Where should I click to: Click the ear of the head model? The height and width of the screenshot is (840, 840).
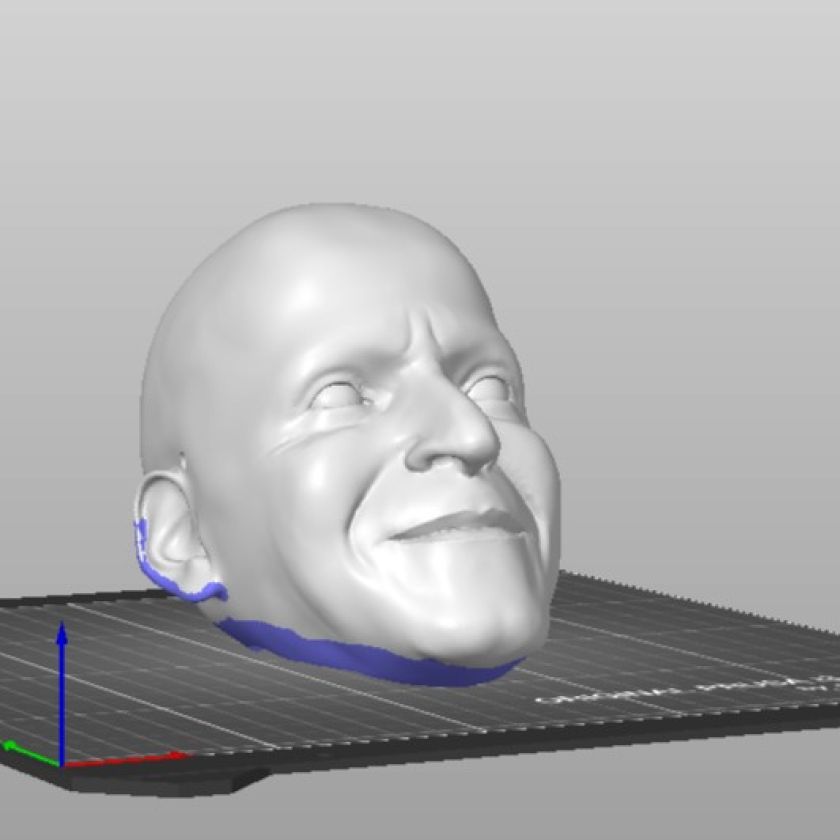click(170, 530)
